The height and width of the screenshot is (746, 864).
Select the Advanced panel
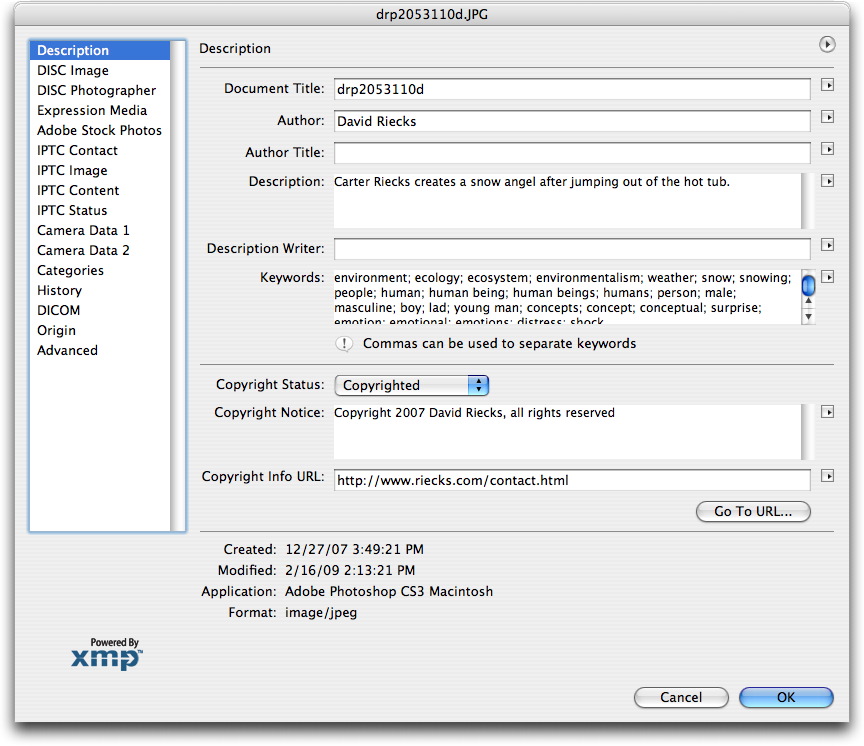[x=100, y=350]
